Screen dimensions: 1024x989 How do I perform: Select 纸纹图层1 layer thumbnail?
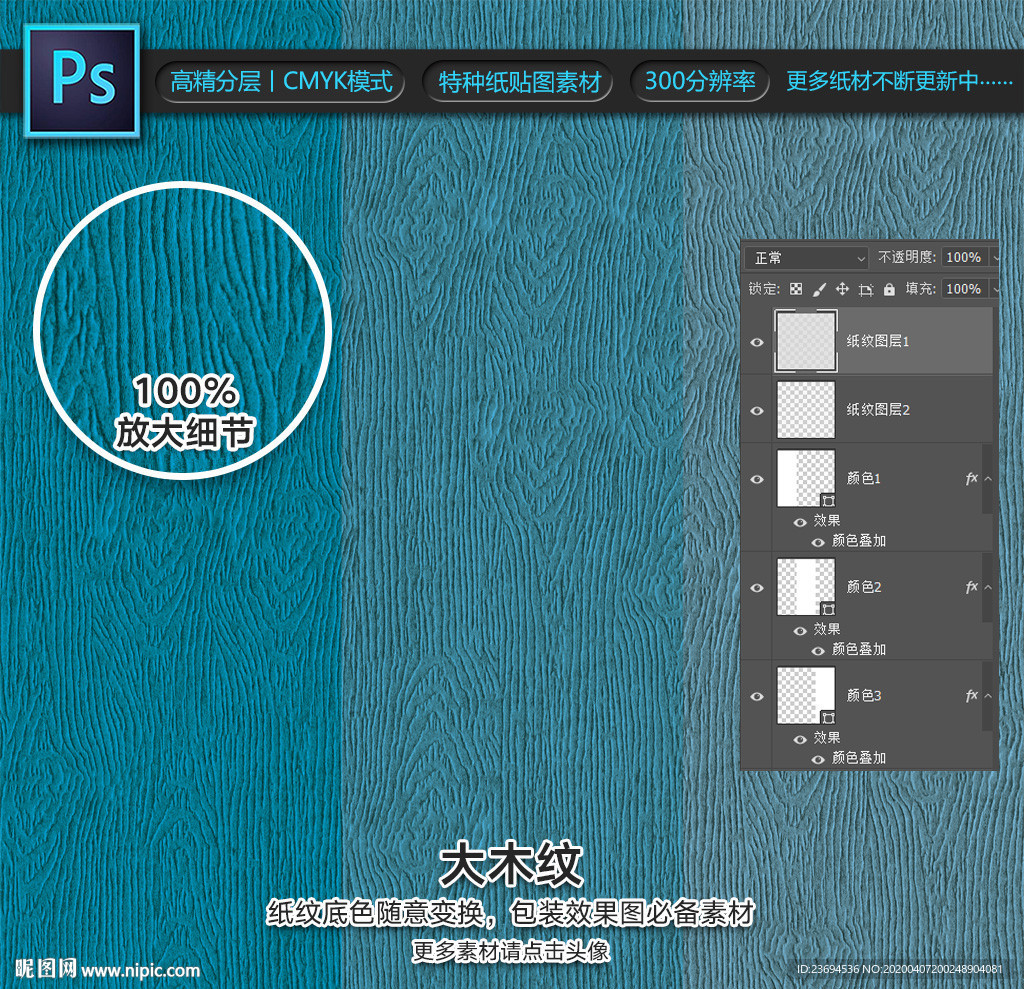[x=805, y=341]
